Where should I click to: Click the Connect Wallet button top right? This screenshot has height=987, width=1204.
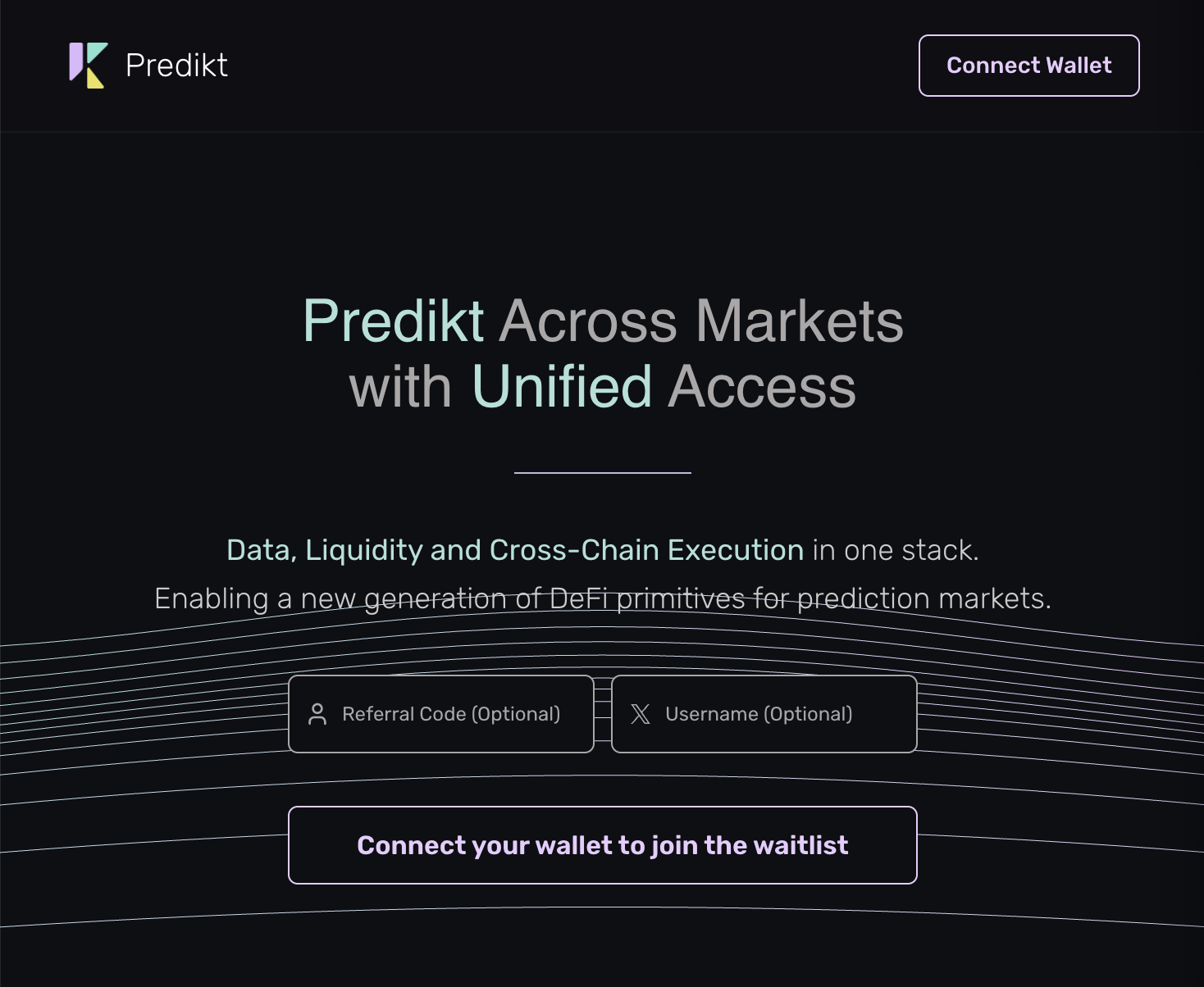(x=1028, y=66)
